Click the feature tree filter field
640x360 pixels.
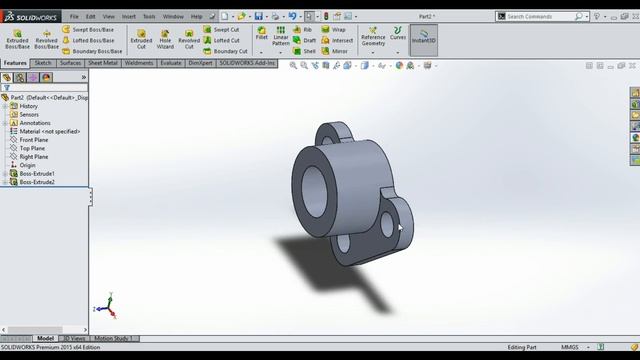click(x=44, y=88)
